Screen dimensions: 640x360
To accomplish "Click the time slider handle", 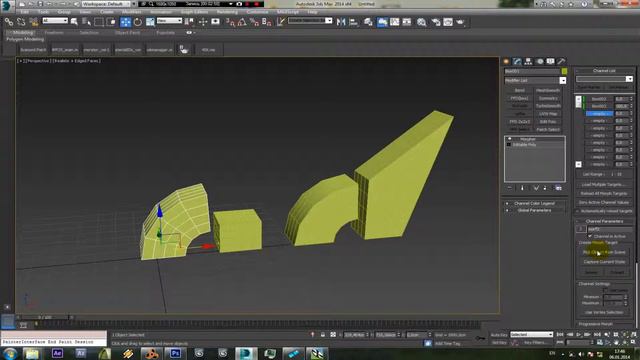I will point(45,317).
